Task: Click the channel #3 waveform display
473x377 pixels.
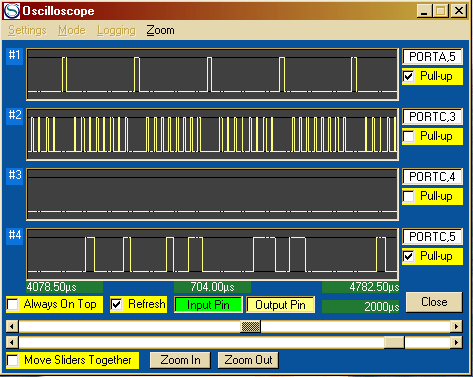Action: pyautogui.click(x=212, y=195)
